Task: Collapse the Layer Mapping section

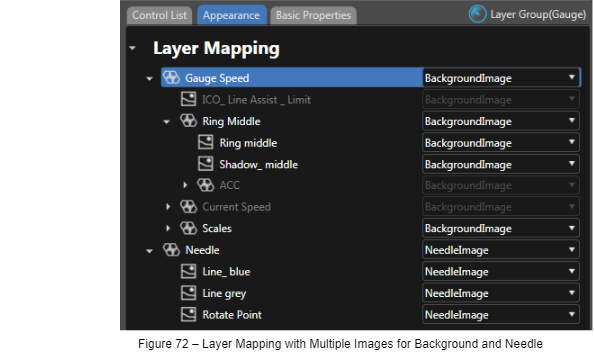Action: [x=132, y=48]
